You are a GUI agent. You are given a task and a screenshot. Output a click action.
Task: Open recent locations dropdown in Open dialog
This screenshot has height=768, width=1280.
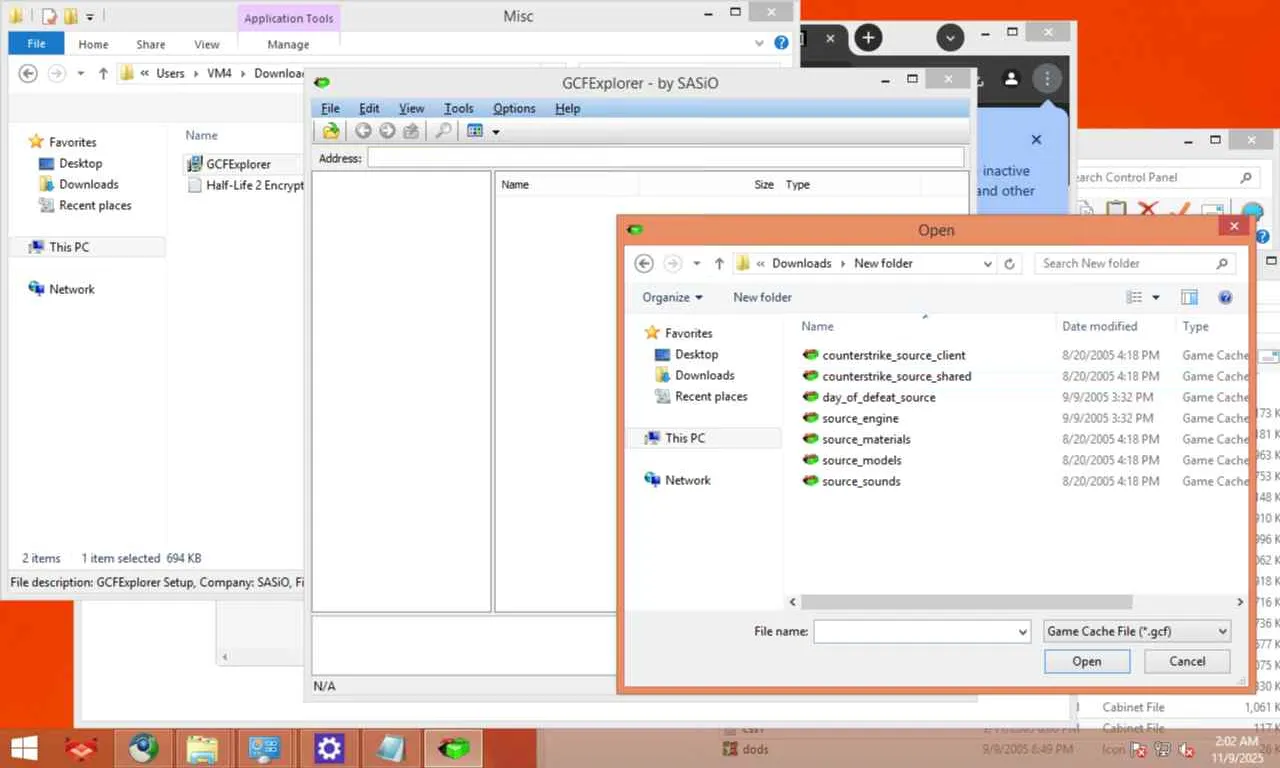(697, 264)
